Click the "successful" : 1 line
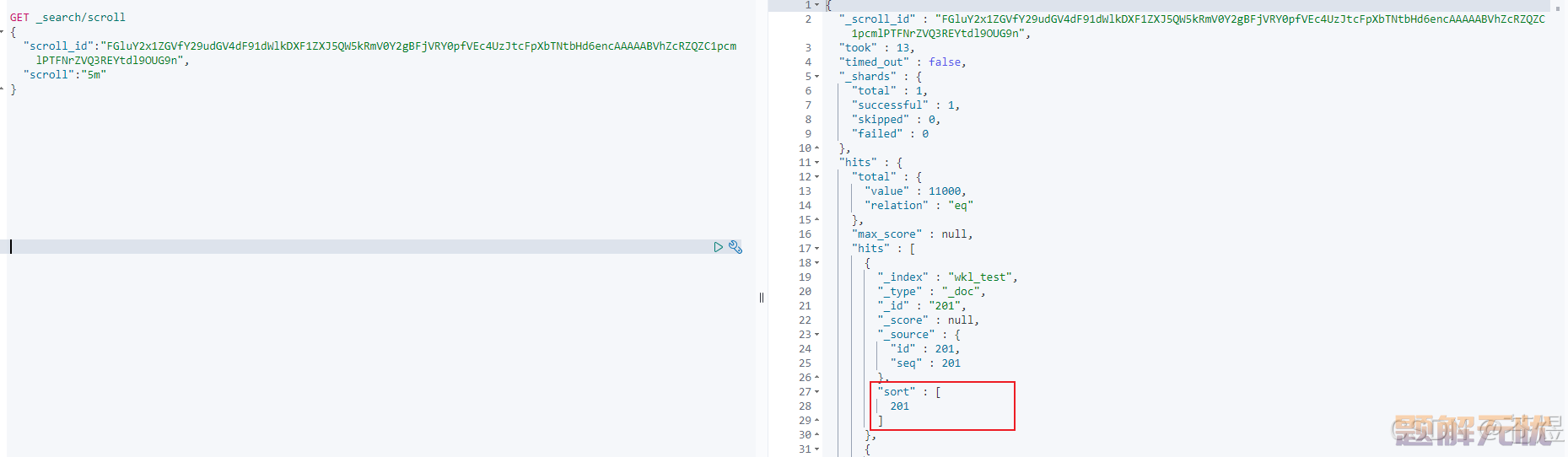Screen dimensions: 1568x457 tap(906, 105)
